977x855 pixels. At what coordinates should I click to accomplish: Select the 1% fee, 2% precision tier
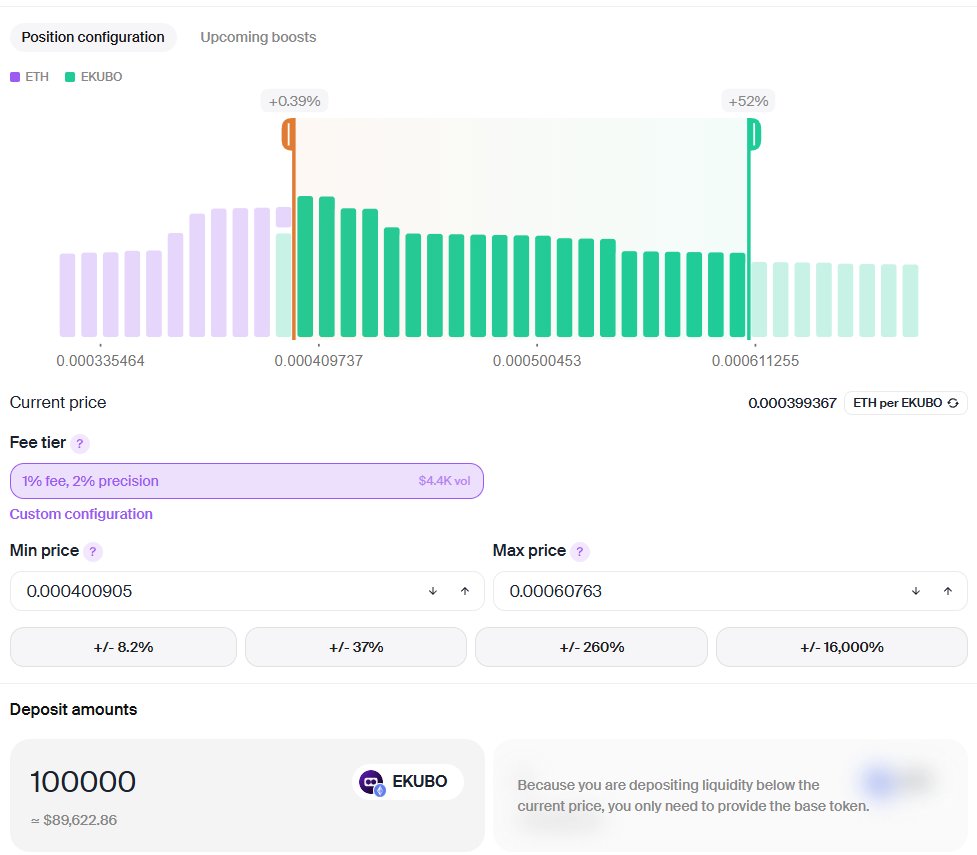(247, 480)
